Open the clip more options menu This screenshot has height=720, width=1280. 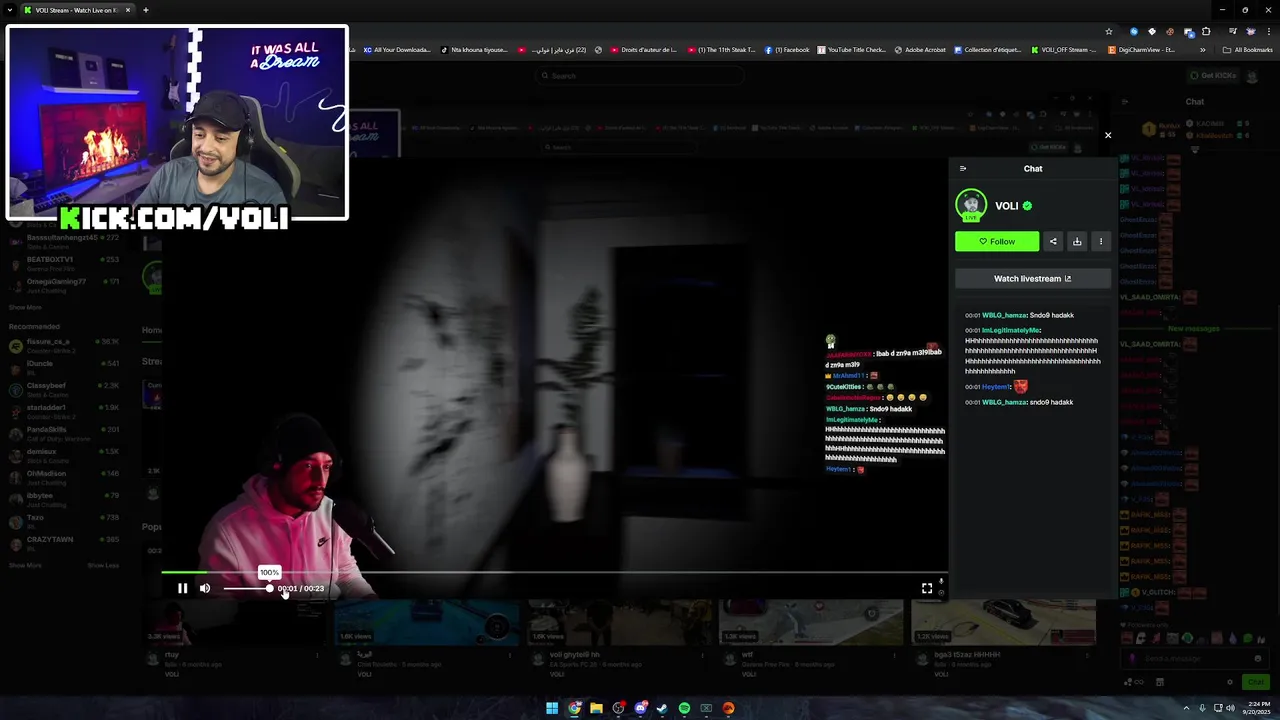point(1101,241)
